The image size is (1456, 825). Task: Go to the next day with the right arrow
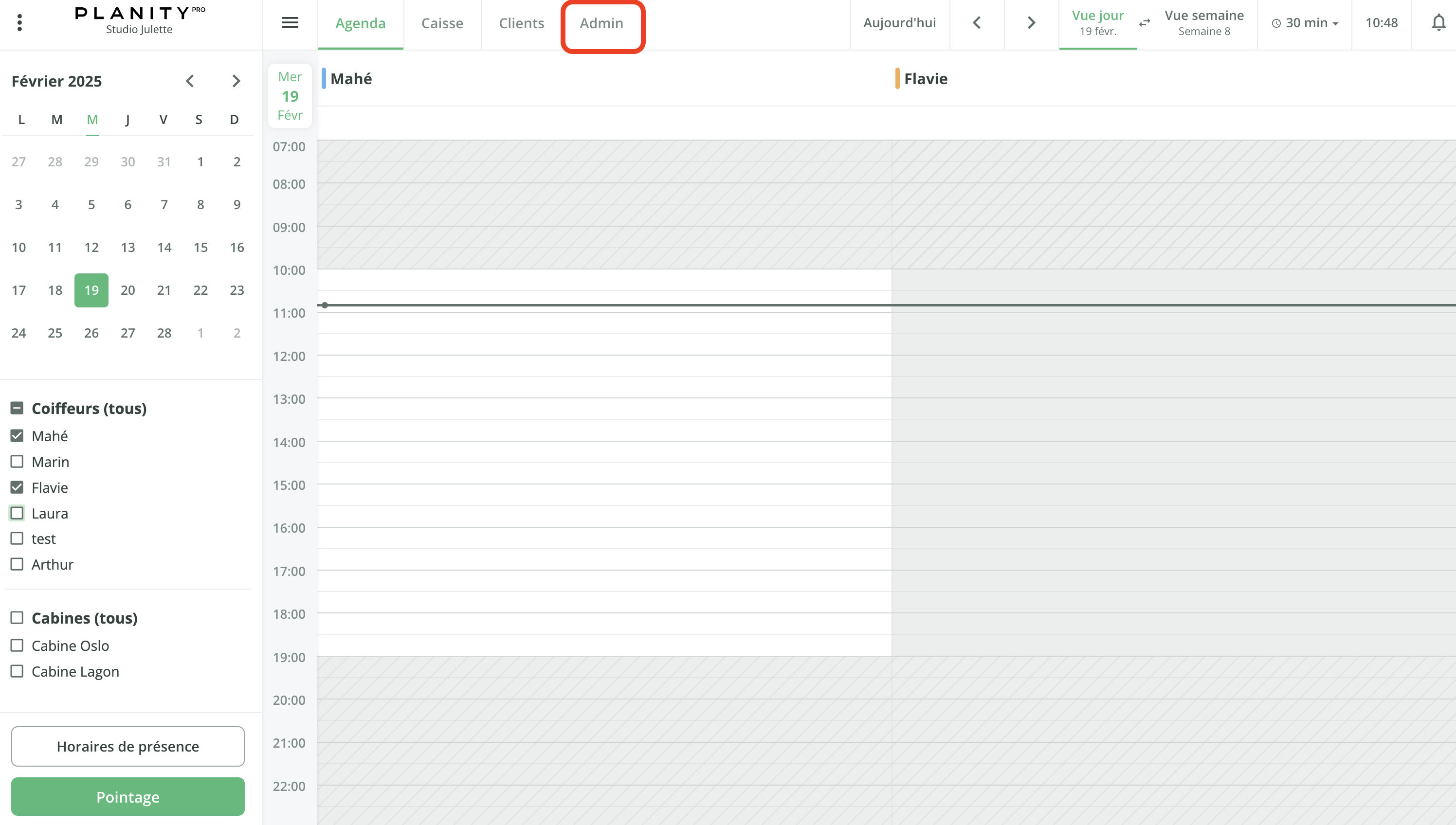(1030, 23)
